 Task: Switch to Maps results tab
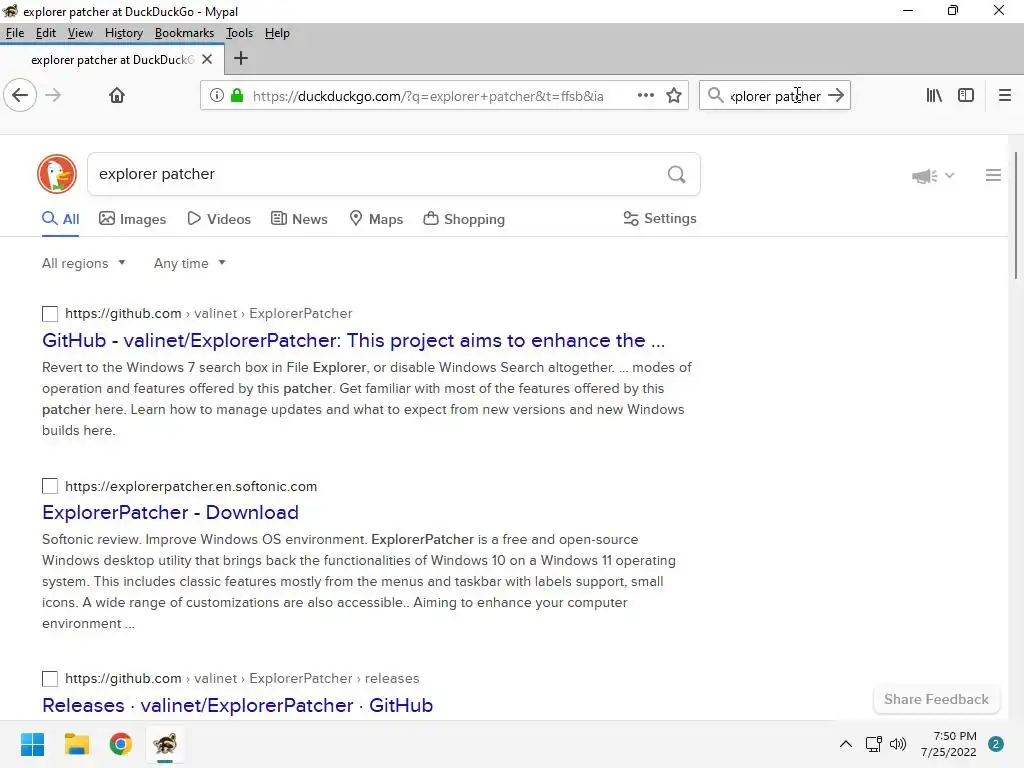[x=376, y=219]
